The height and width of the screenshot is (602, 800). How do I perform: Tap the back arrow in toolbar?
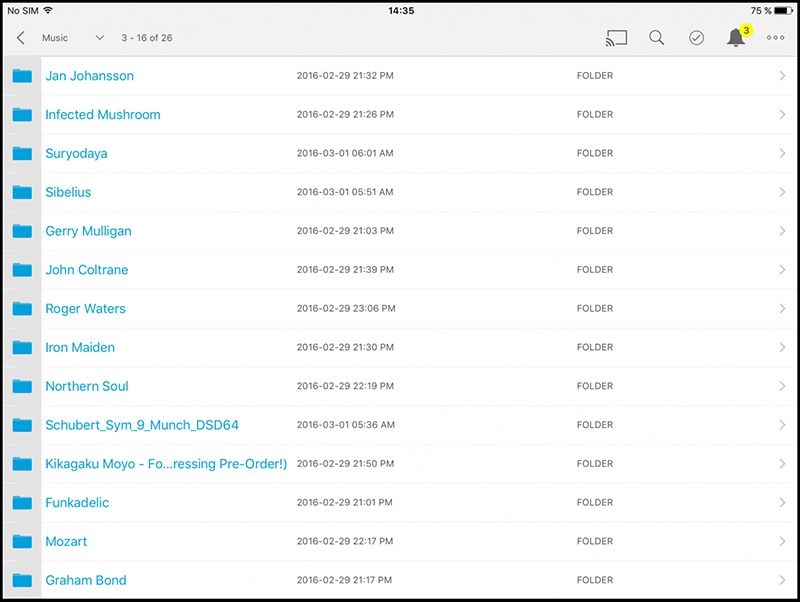click(21, 38)
